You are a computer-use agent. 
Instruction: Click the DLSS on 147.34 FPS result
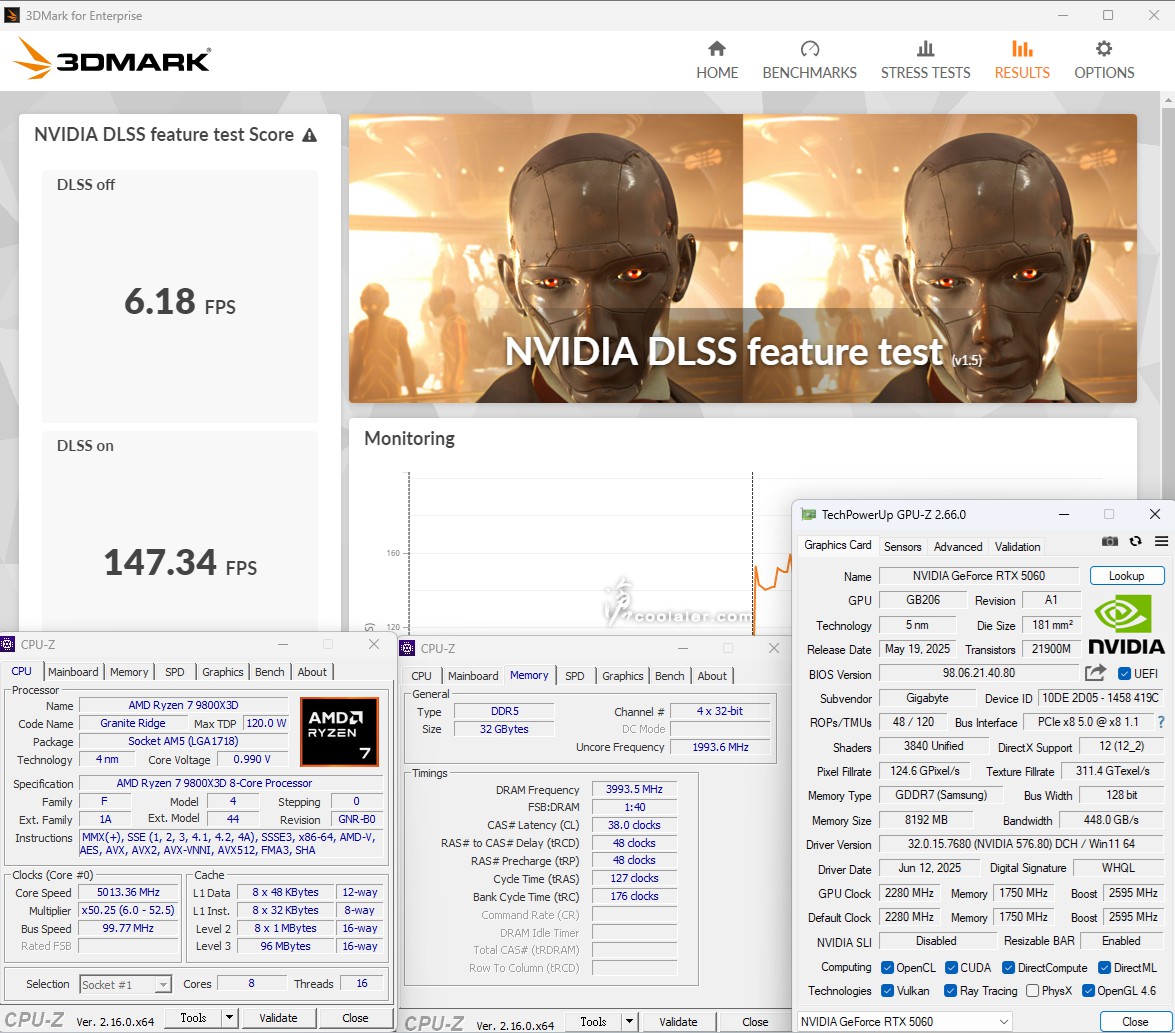(180, 563)
